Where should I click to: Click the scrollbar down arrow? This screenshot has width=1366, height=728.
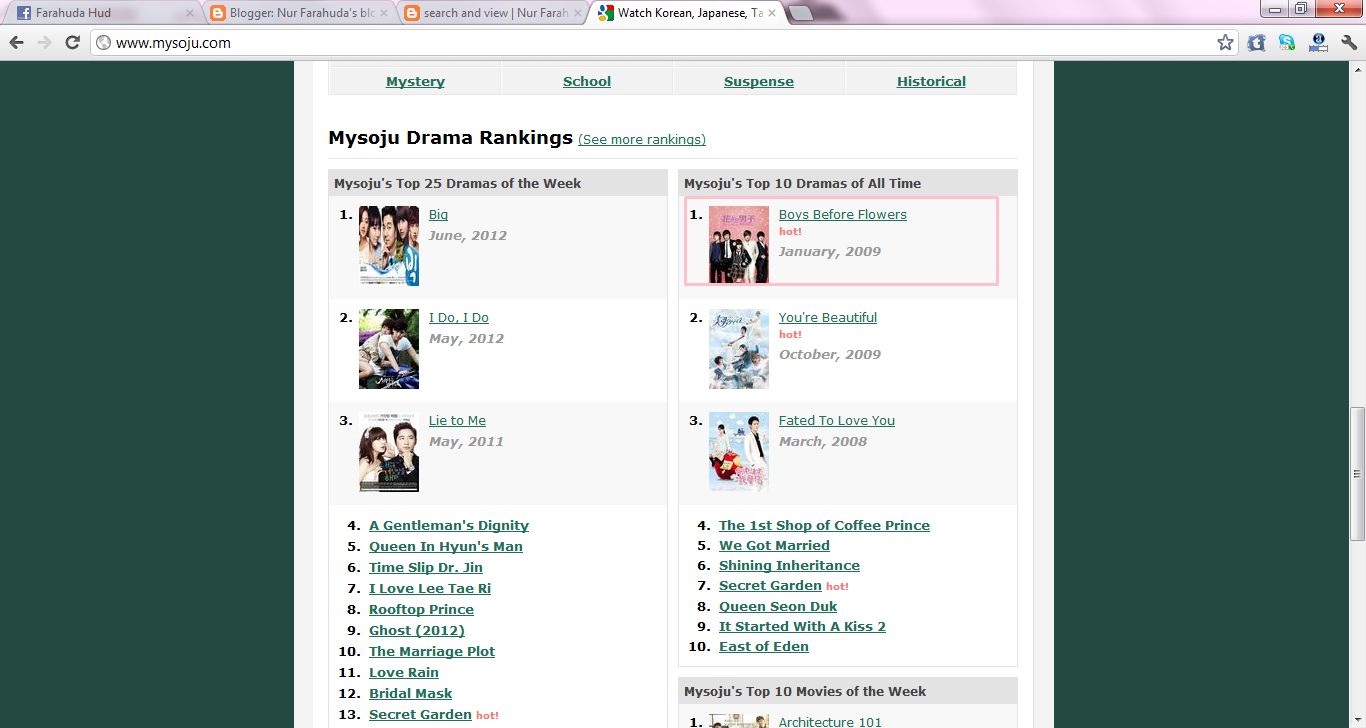1357,720
